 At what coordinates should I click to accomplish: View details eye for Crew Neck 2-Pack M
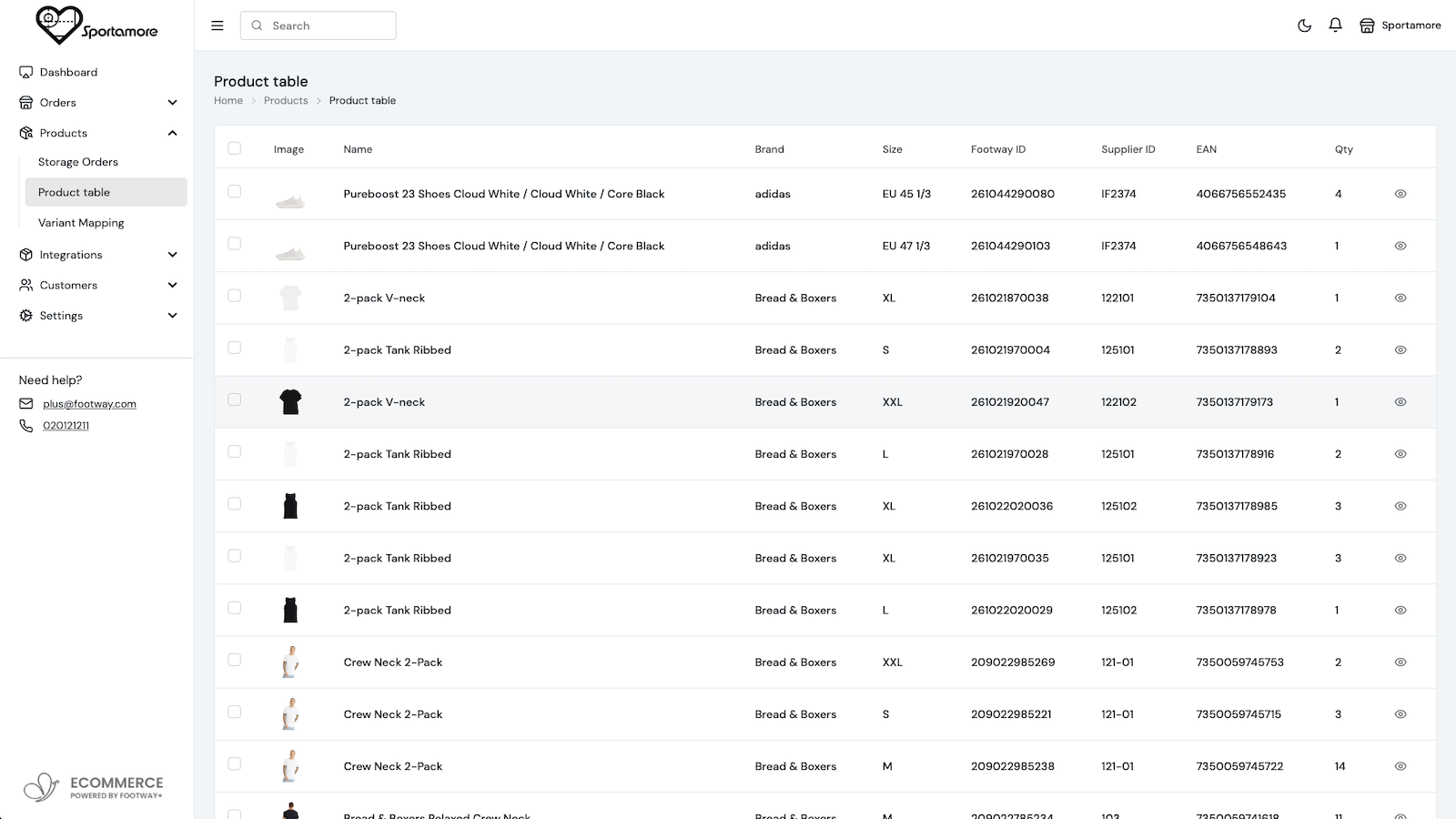1400,766
